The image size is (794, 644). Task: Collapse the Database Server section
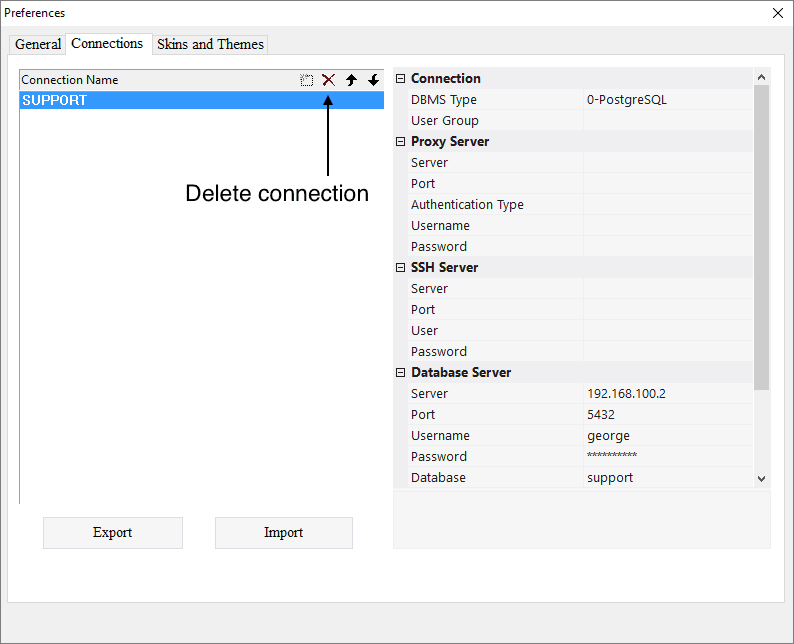click(401, 373)
